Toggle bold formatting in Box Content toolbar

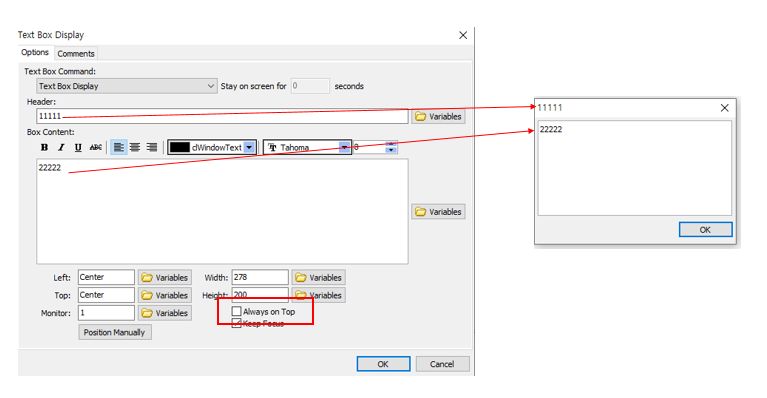45,147
